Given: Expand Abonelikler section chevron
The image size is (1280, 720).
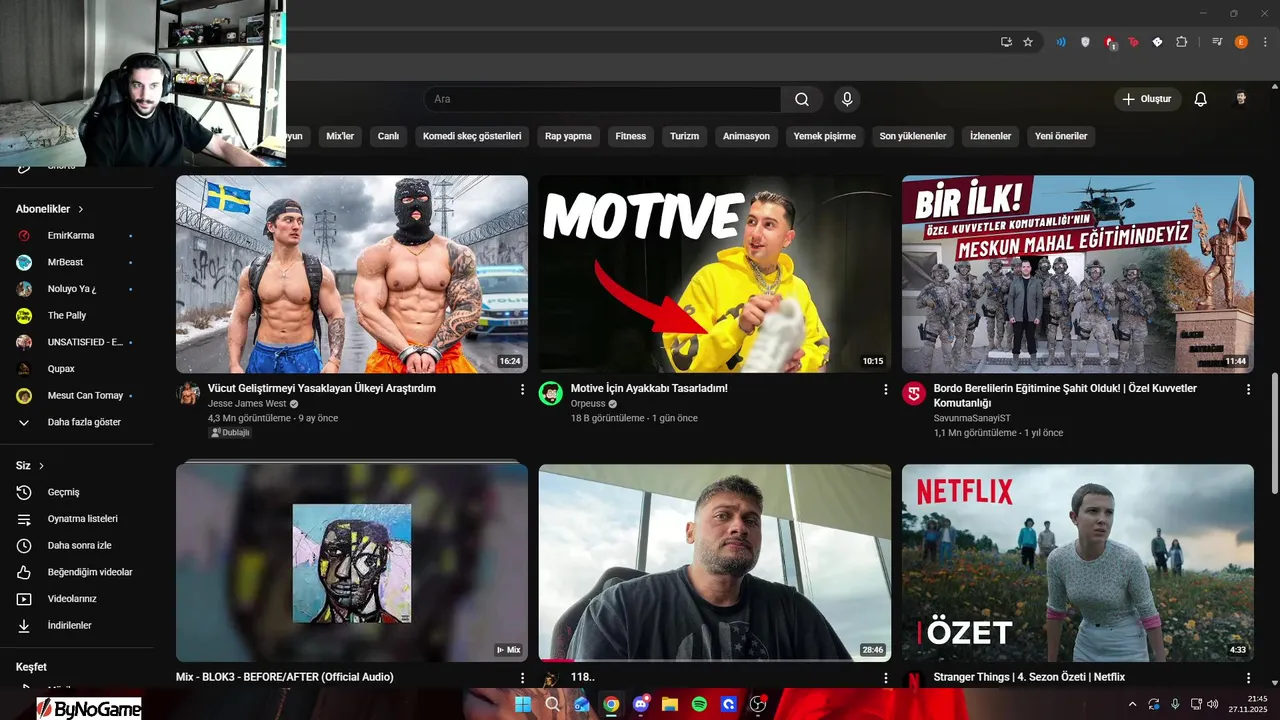Looking at the screenshot, I should (x=81, y=209).
